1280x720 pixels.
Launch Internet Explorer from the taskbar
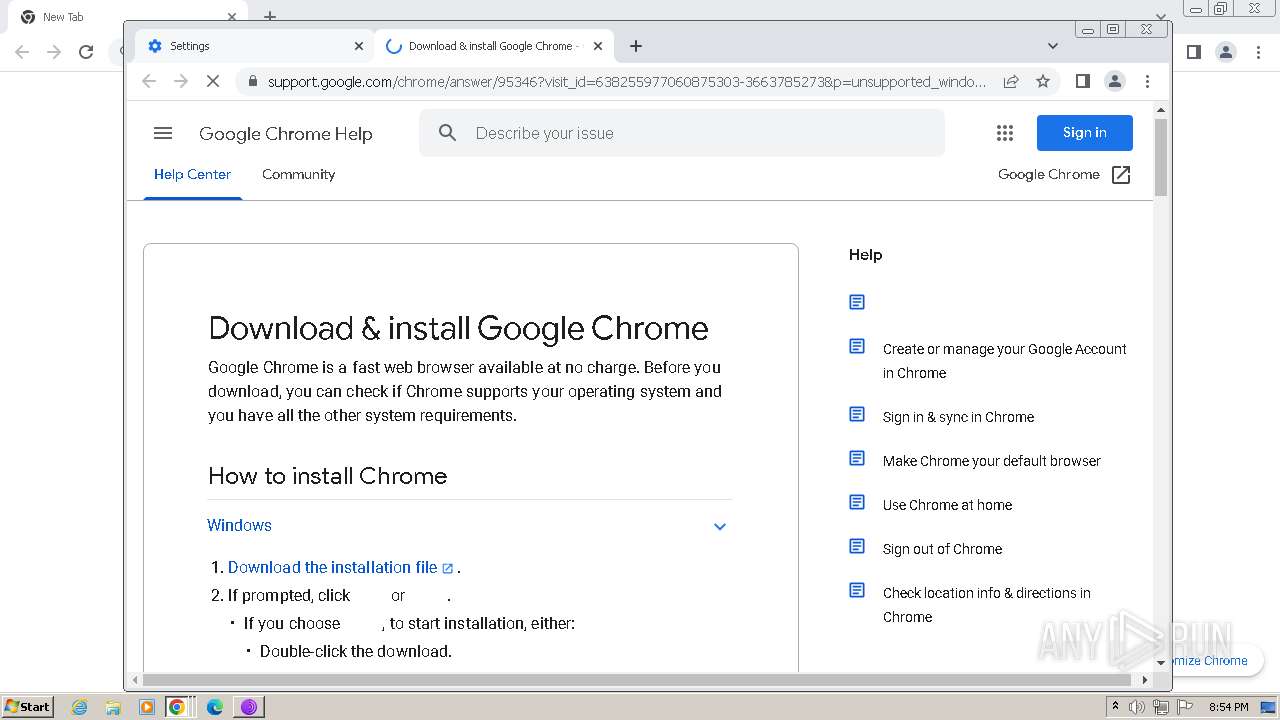(79, 707)
